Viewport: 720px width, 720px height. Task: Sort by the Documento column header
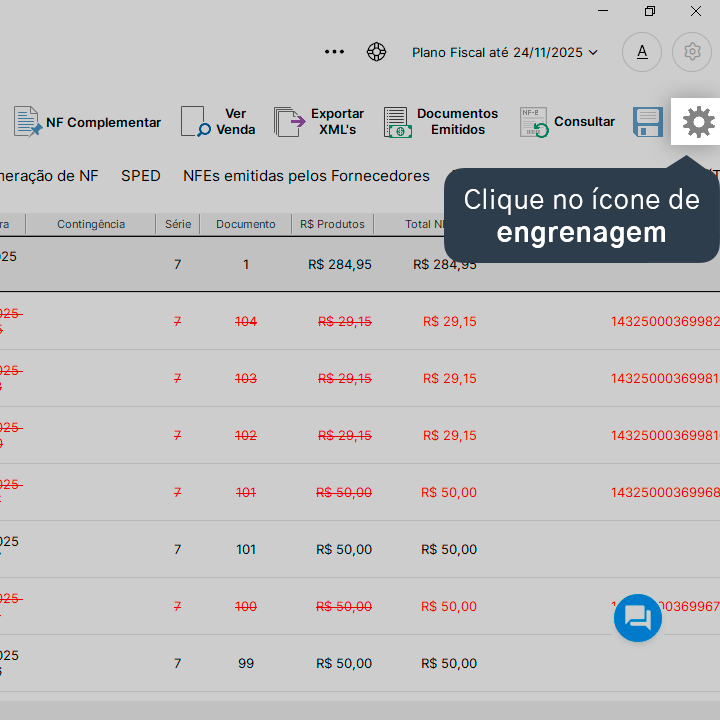pyautogui.click(x=246, y=224)
